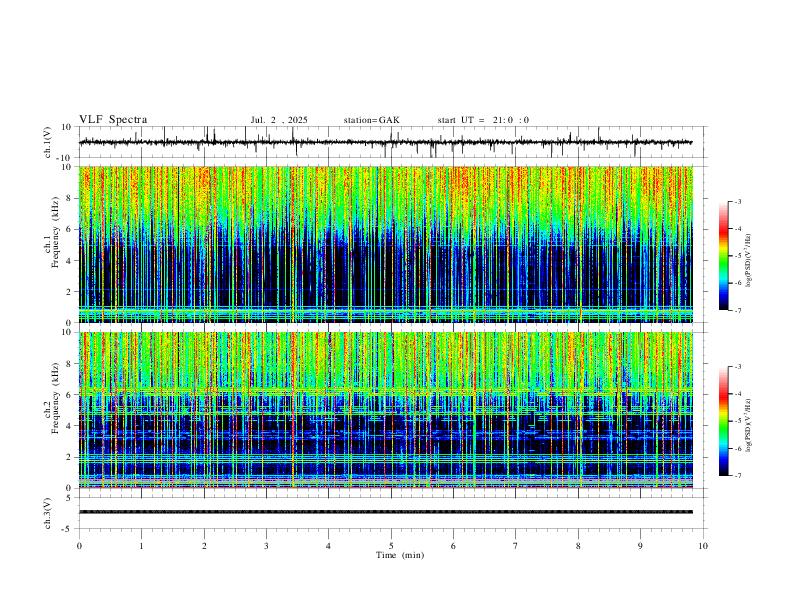This screenshot has height=612, width=792.
Task: Click the "8" kHz tick of ch.1 spectrogram
Action: 69,198
